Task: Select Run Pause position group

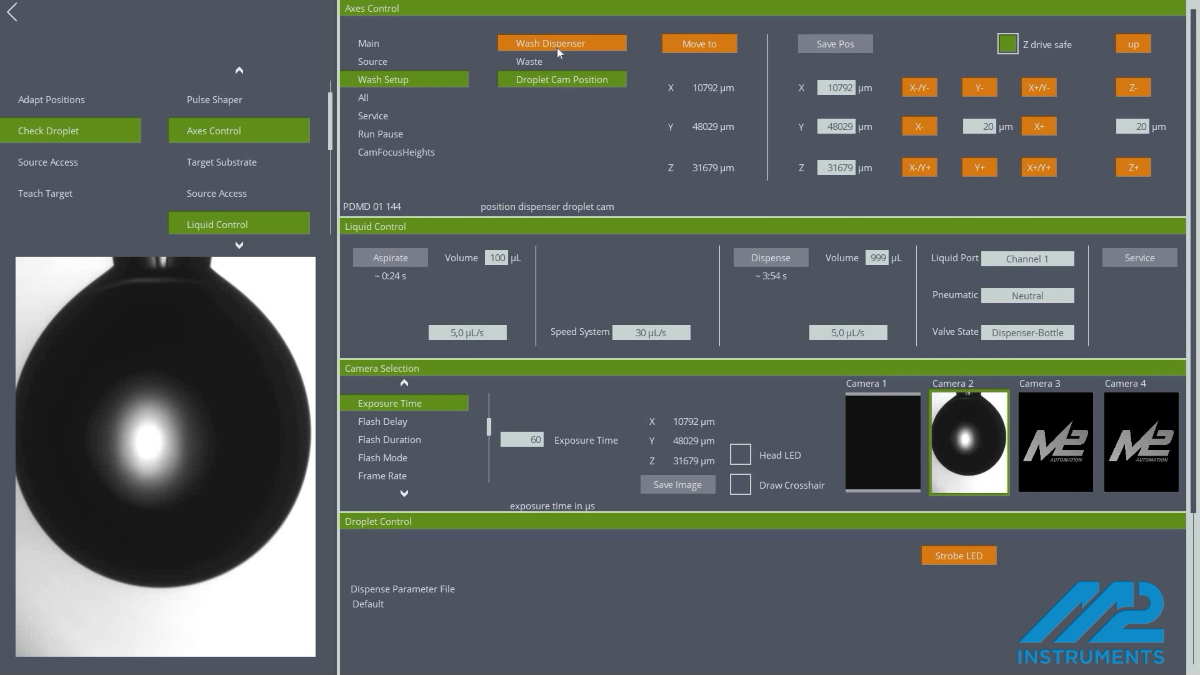Action: 380,134
